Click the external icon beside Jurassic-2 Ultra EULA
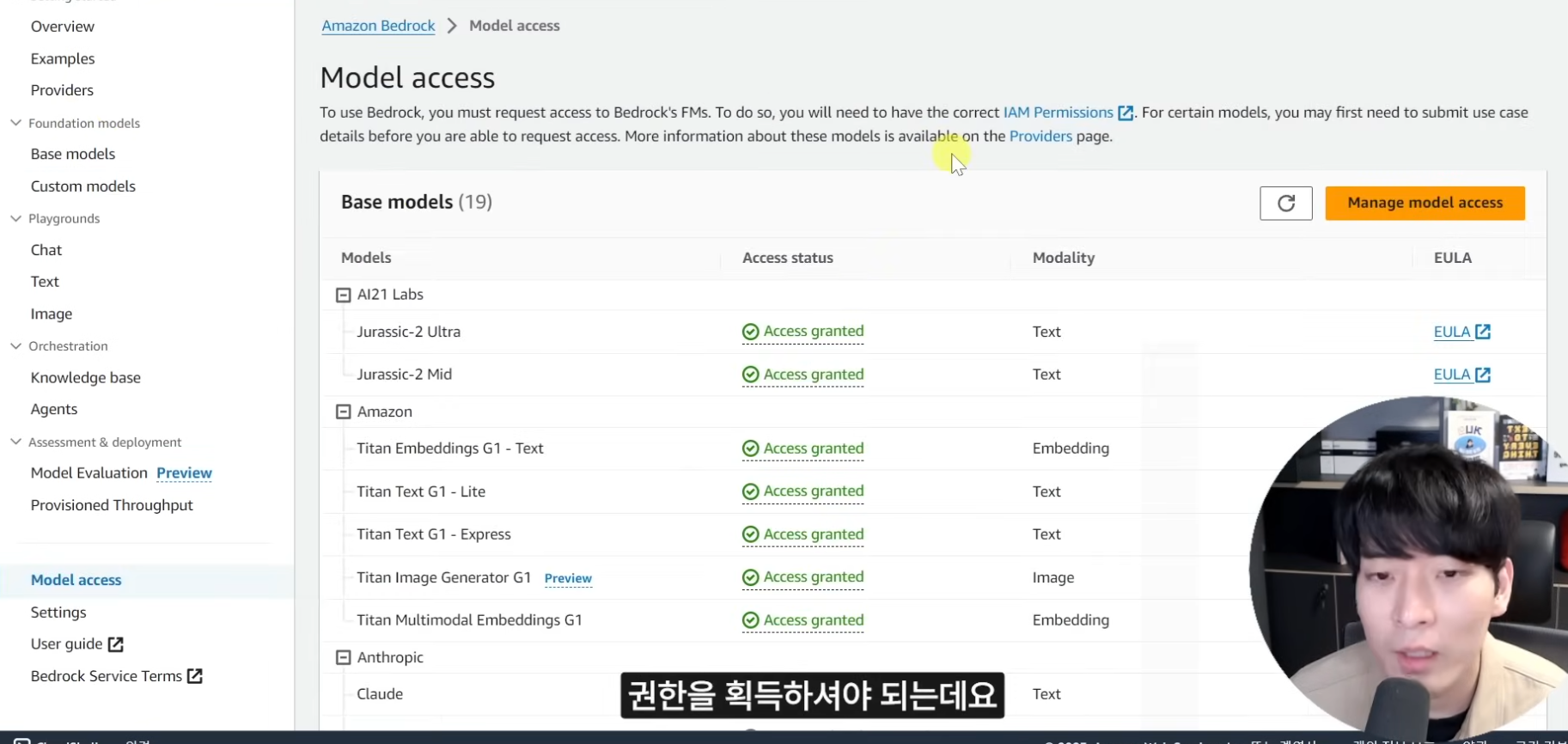Screen dimensions: 1568x744 (1483, 332)
